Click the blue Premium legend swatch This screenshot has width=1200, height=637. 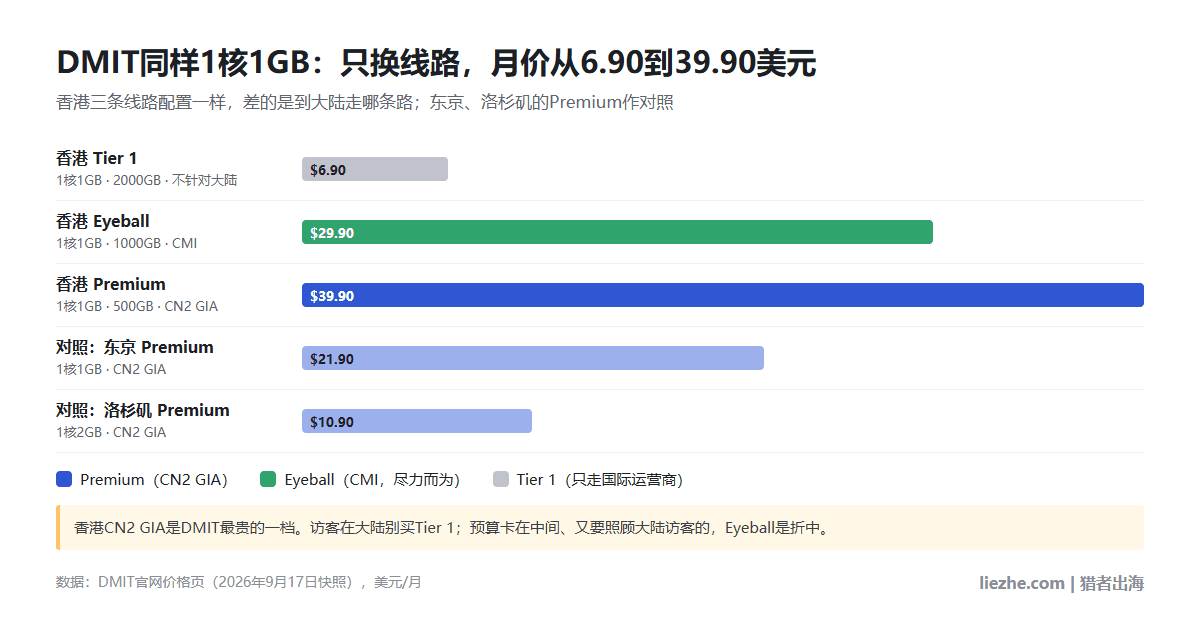tap(64, 479)
